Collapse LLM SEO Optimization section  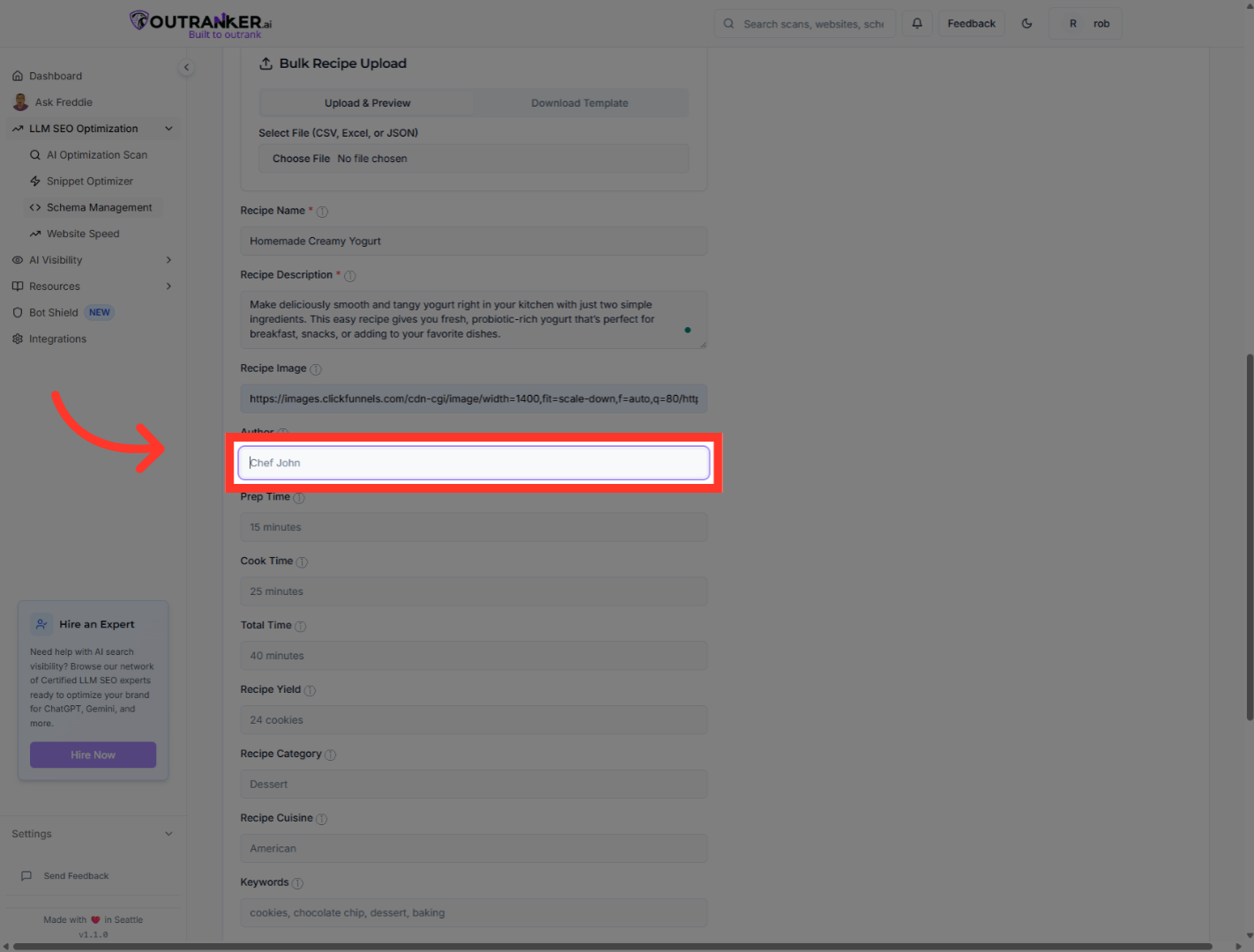93,129
